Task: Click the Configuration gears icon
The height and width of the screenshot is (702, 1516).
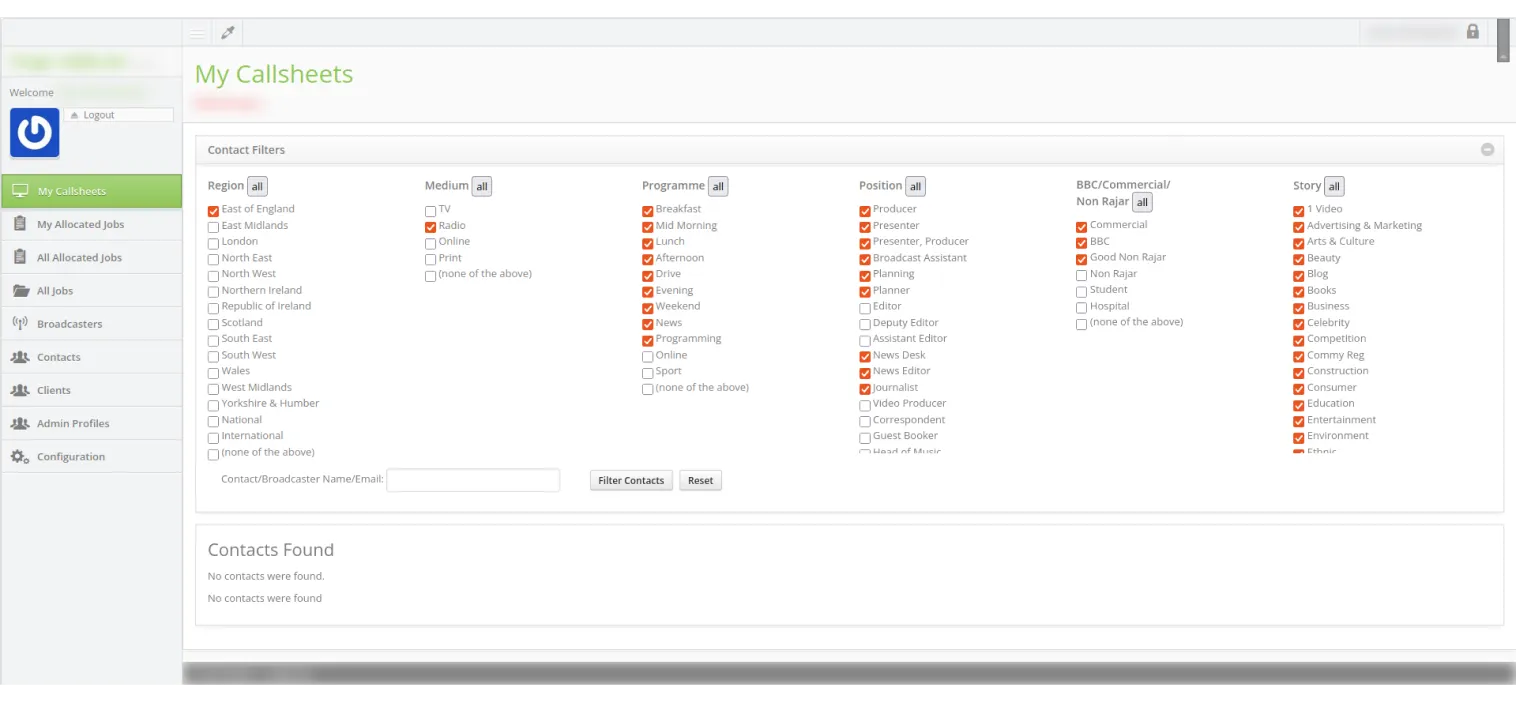Action: [x=19, y=456]
